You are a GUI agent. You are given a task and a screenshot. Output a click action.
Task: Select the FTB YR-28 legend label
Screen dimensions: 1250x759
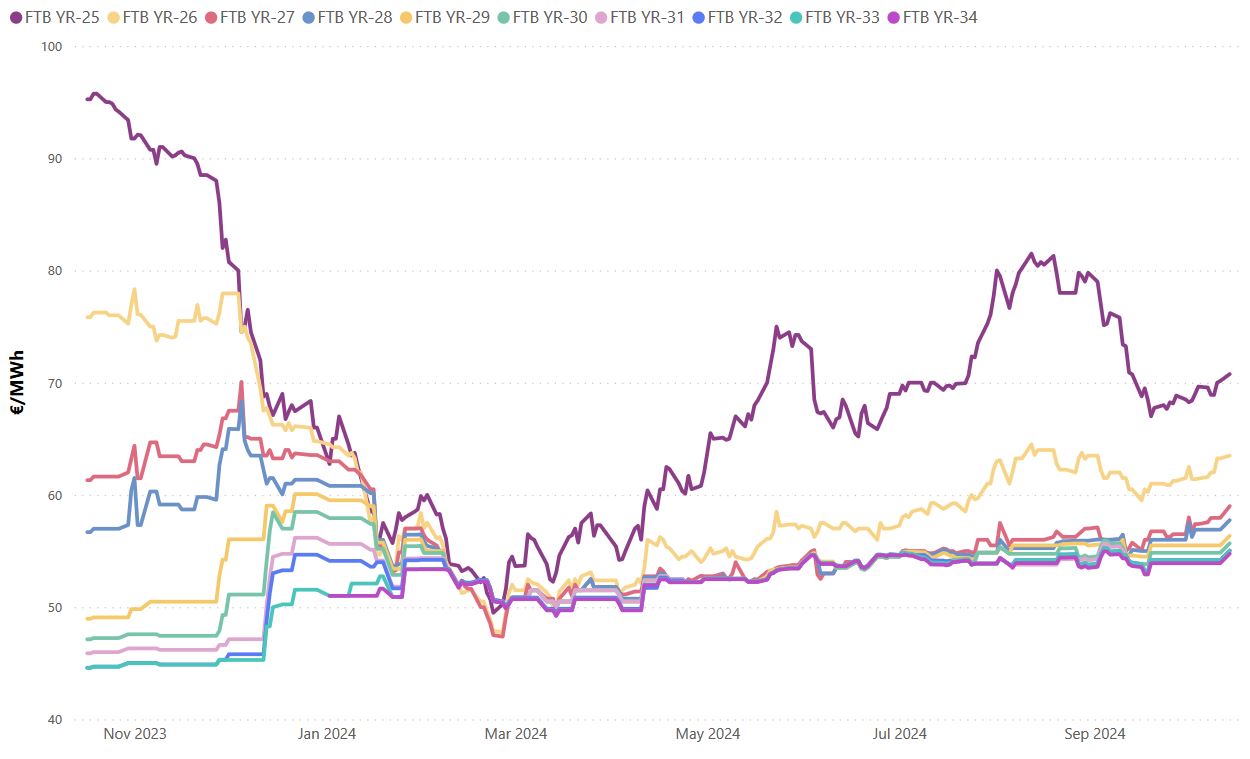tap(353, 18)
